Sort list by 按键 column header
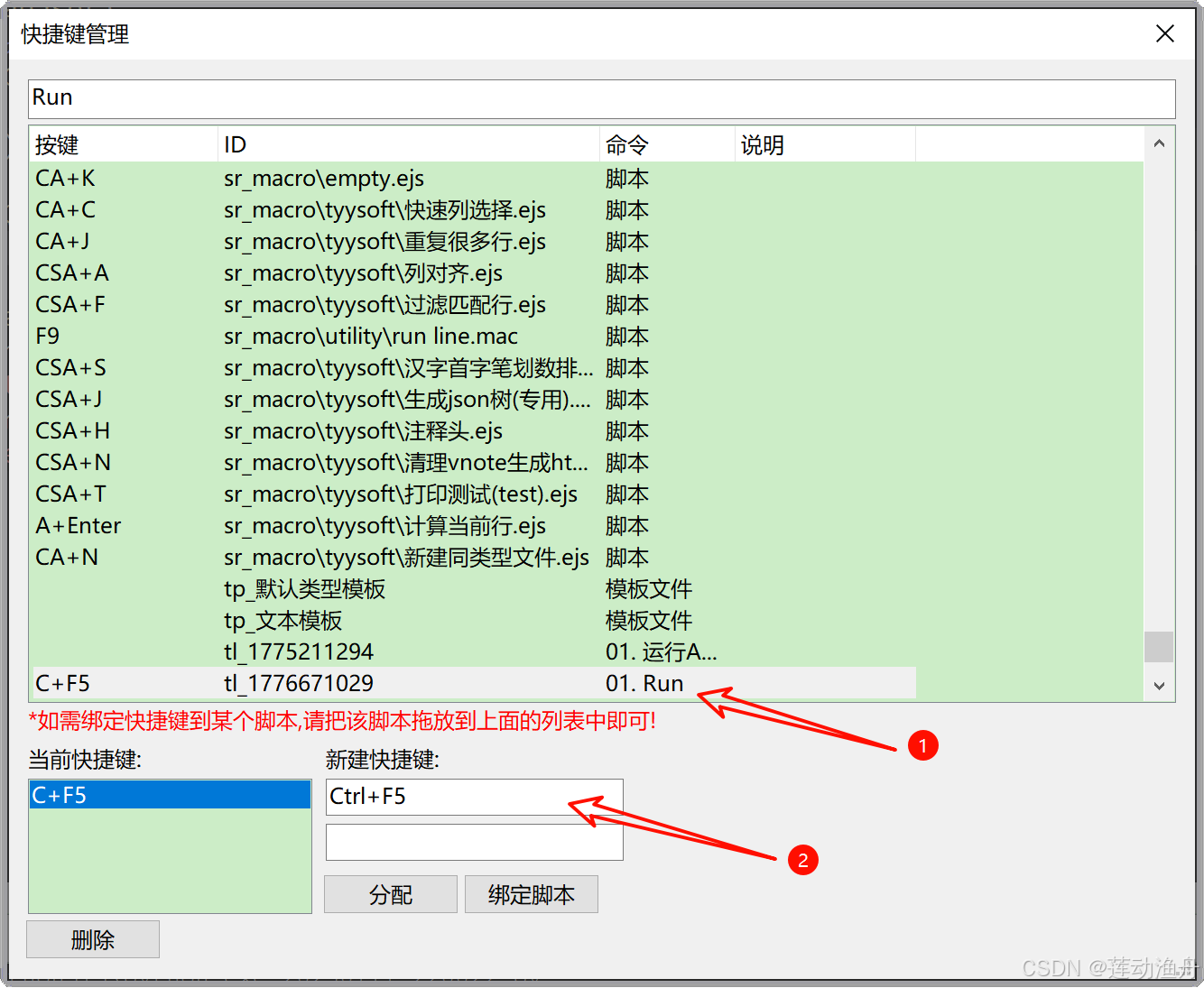 [123, 144]
